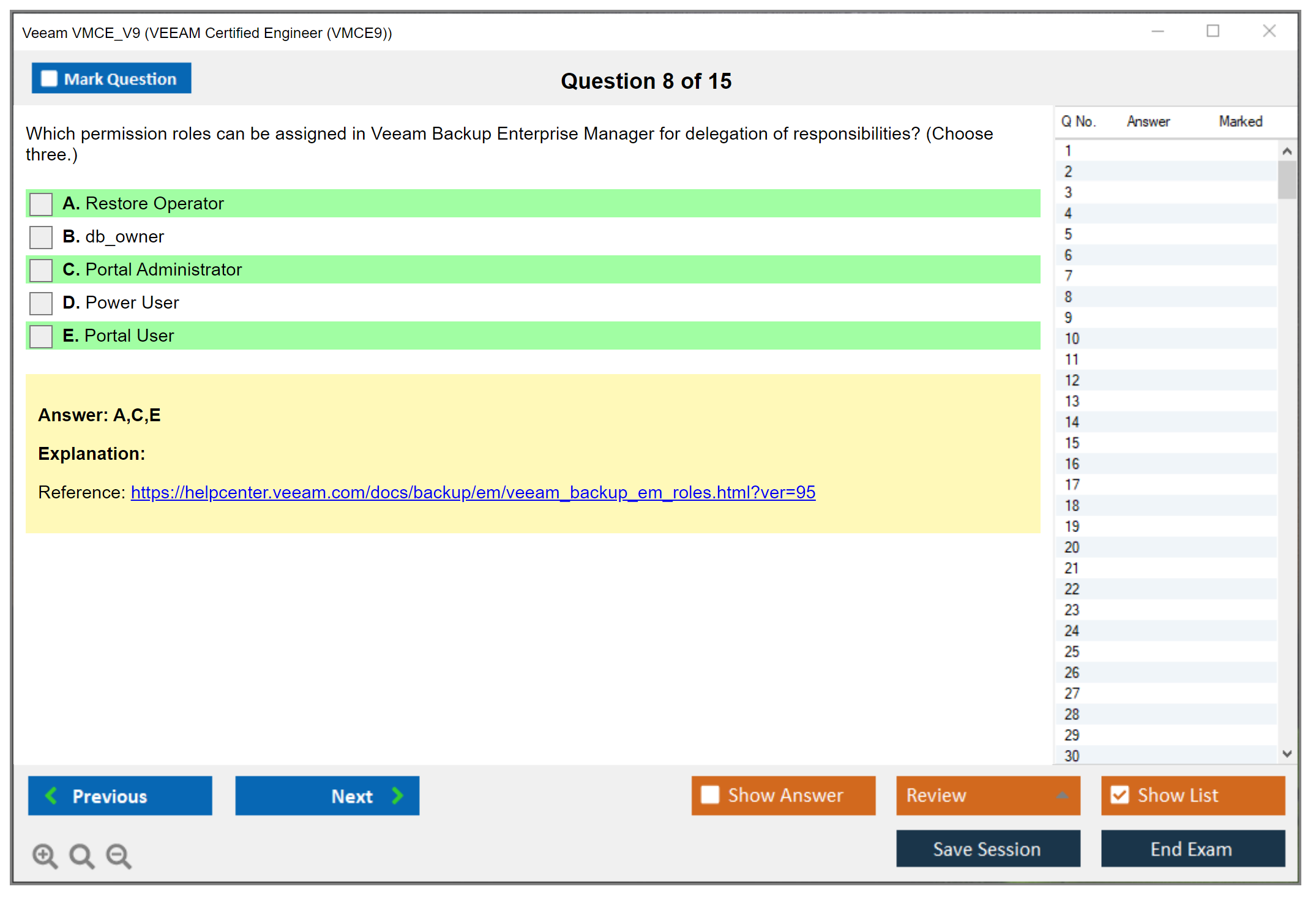1316x900 pixels.
Task: Click the green left arrow on Previous
Action: [x=51, y=795]
